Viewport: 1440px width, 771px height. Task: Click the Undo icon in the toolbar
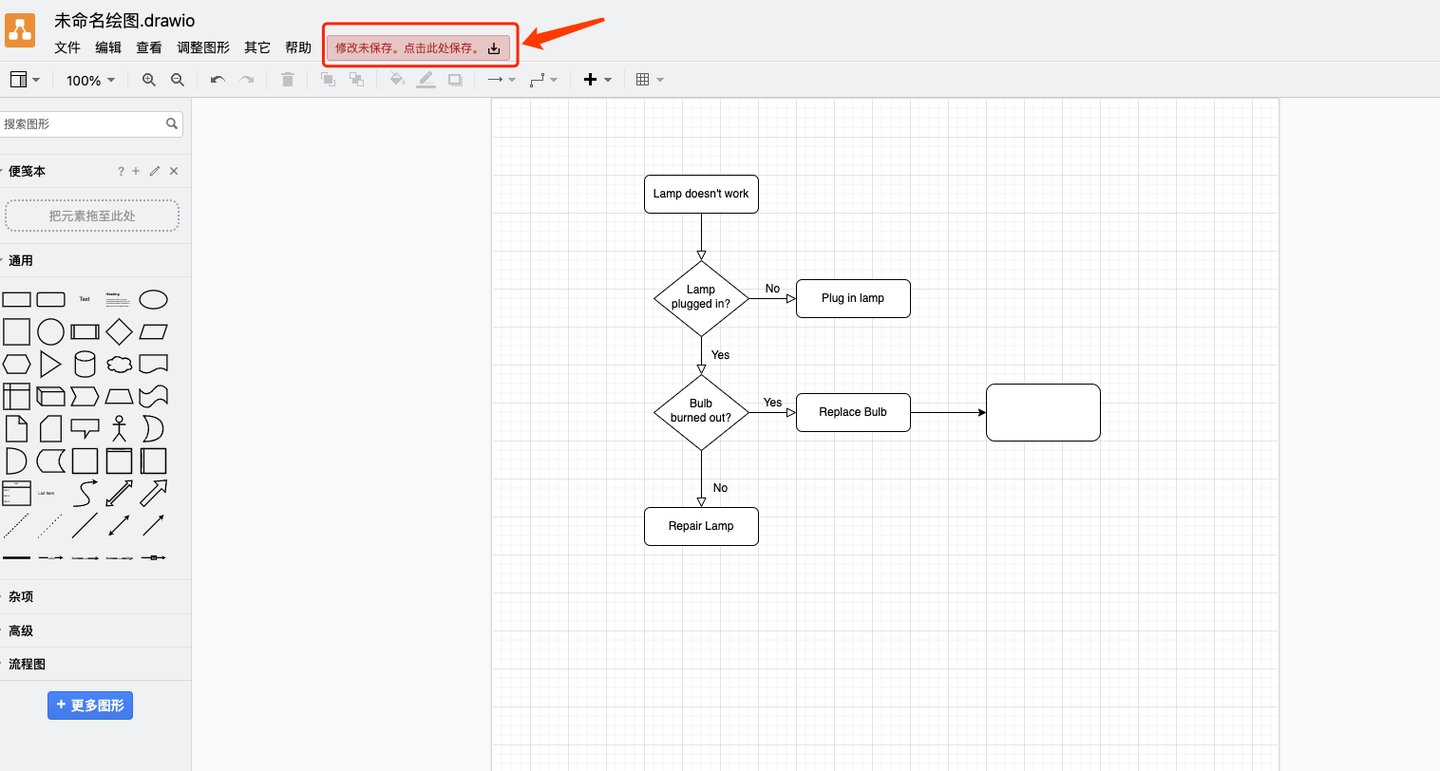[x=216, y=79]
